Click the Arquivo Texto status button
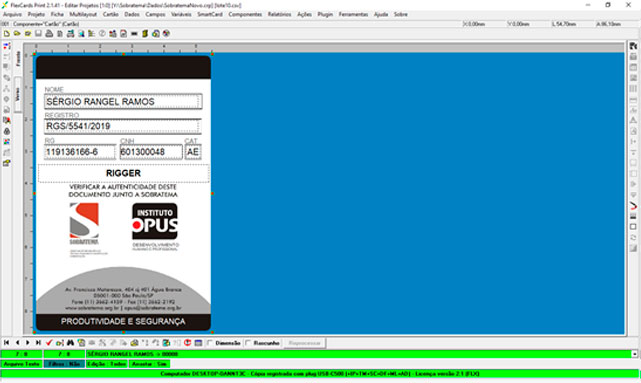 click(x=21, y=364)
